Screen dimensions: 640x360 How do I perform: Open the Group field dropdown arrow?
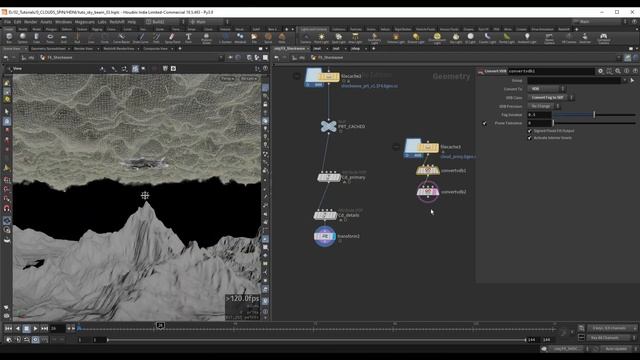tap(625, 80)
